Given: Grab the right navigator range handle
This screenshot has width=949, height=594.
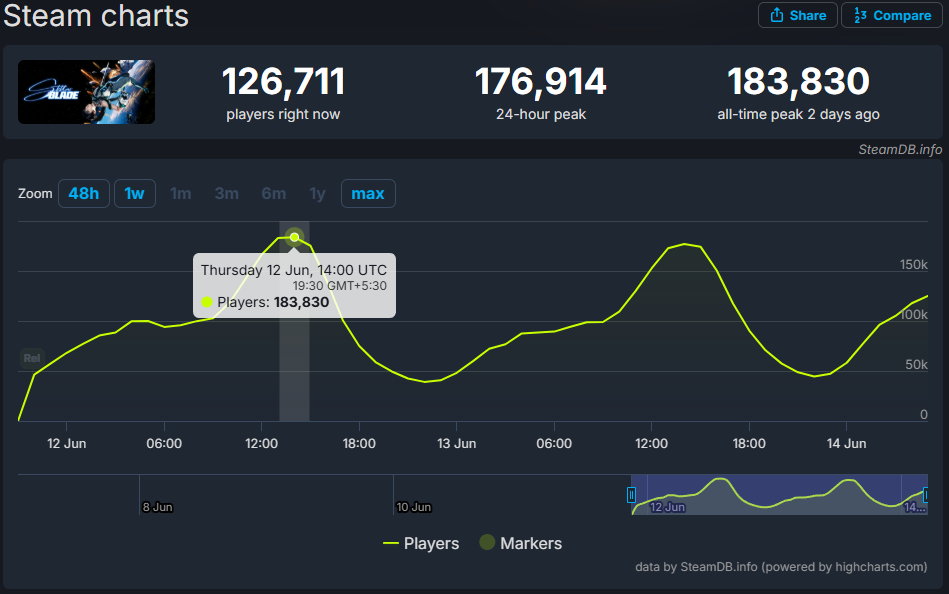Looking at the screenshot, I should click(925, 495).
